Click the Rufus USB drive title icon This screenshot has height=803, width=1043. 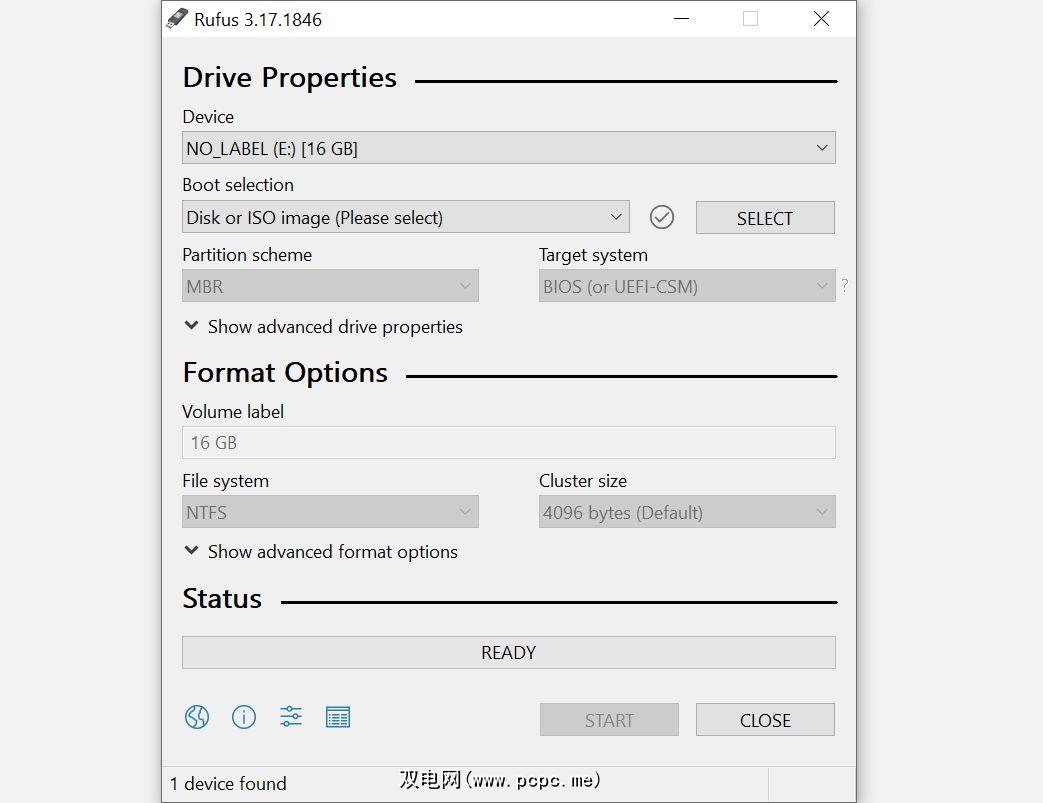(176, 19)
